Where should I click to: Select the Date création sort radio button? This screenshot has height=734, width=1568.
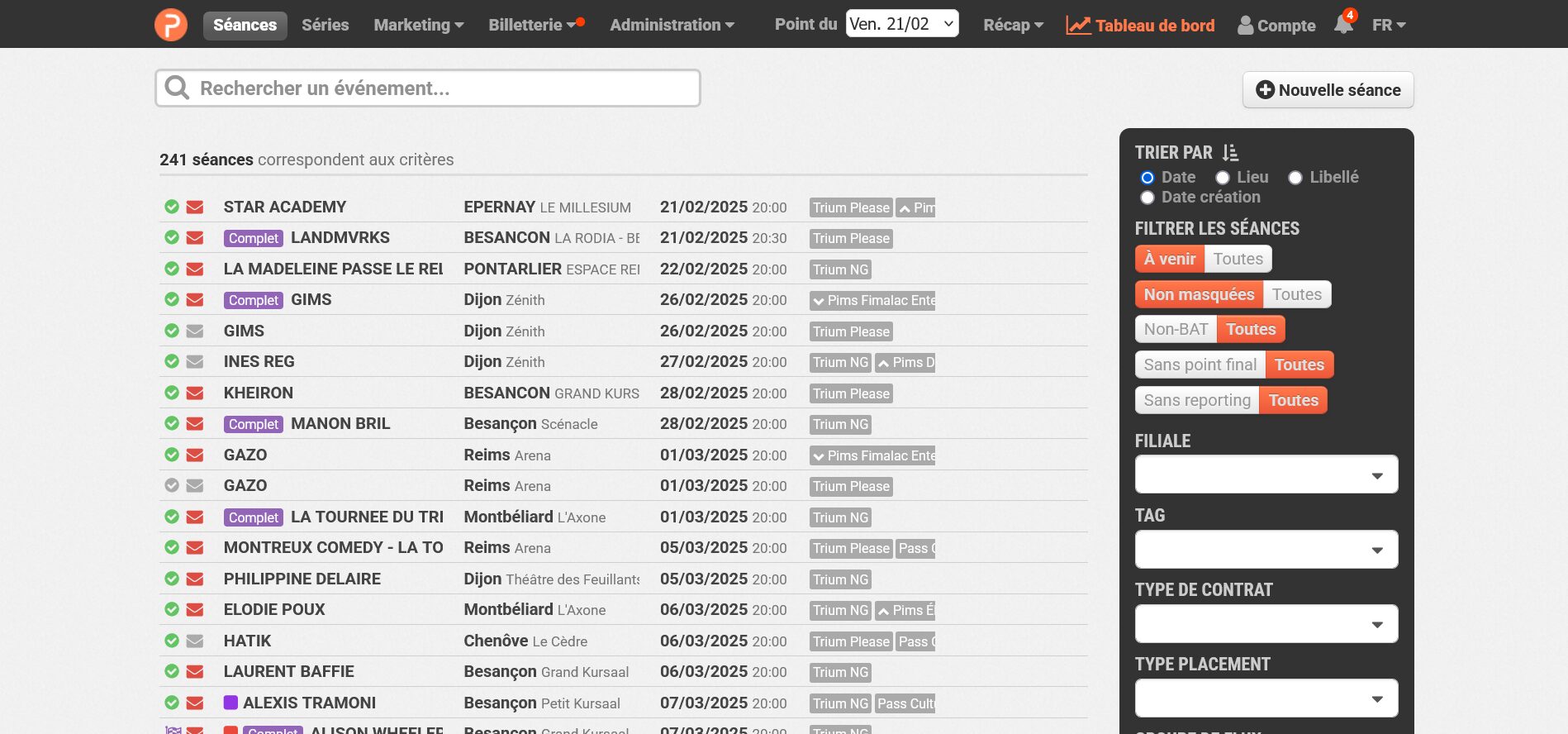[x=1147, y=198]
